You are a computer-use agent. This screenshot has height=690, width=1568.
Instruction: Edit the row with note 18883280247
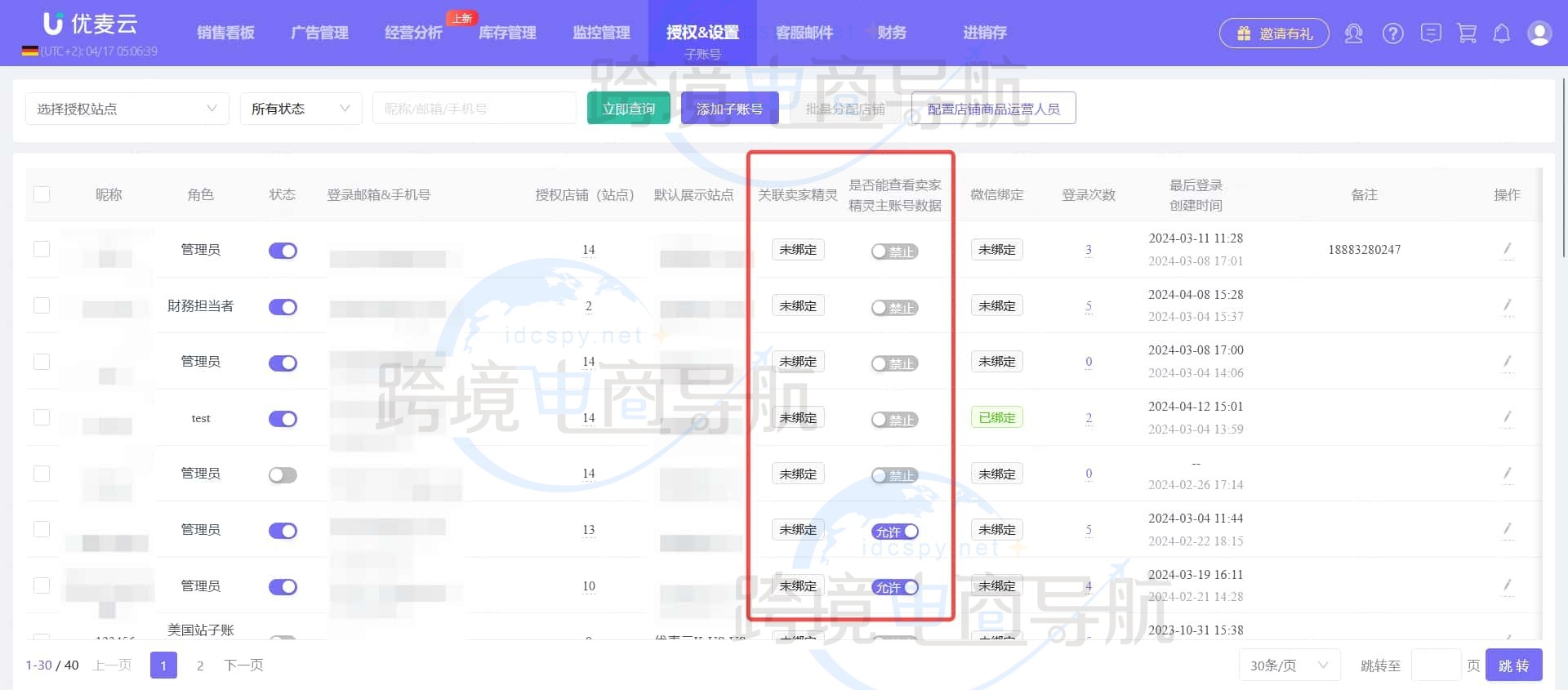coord(1507,249)
